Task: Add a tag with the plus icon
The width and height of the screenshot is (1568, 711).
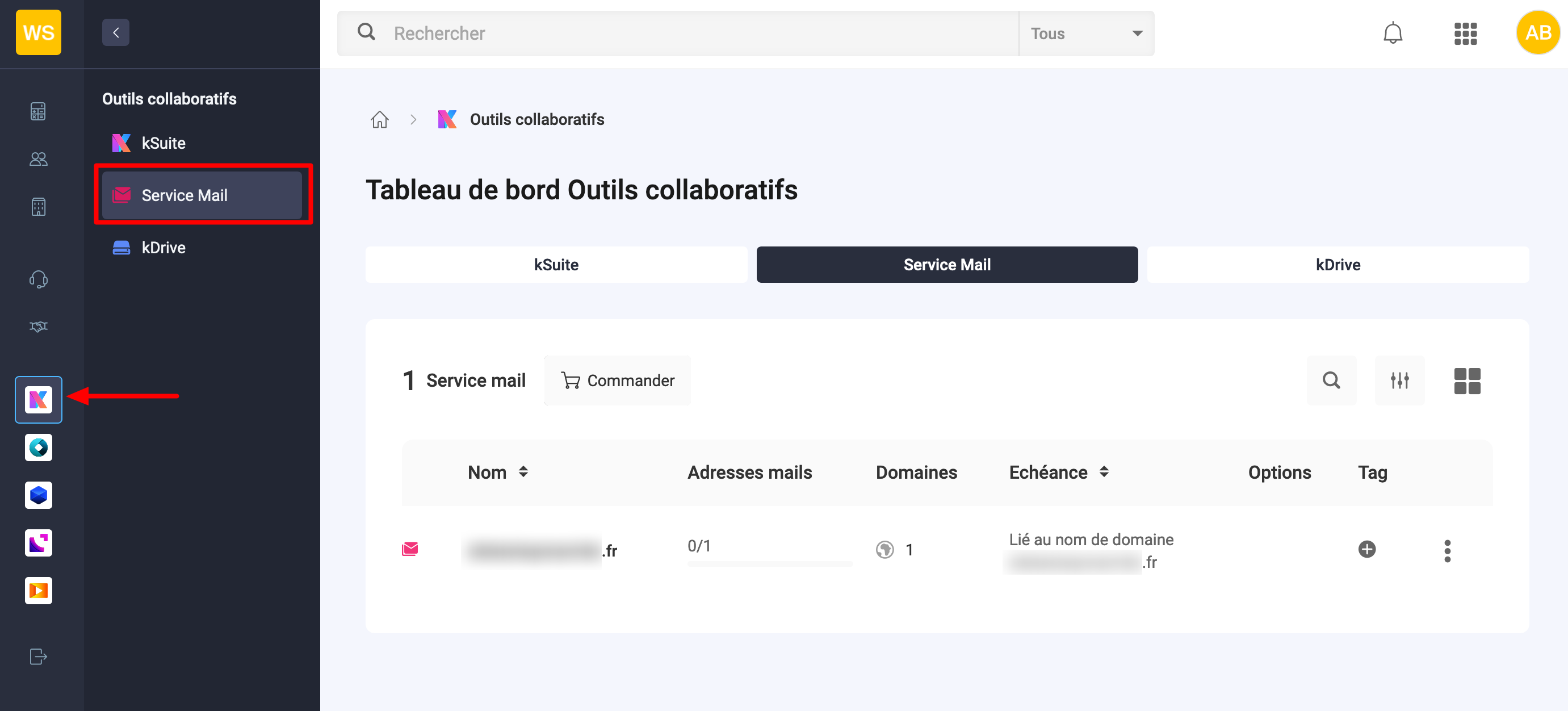Action: point(1367,550)
